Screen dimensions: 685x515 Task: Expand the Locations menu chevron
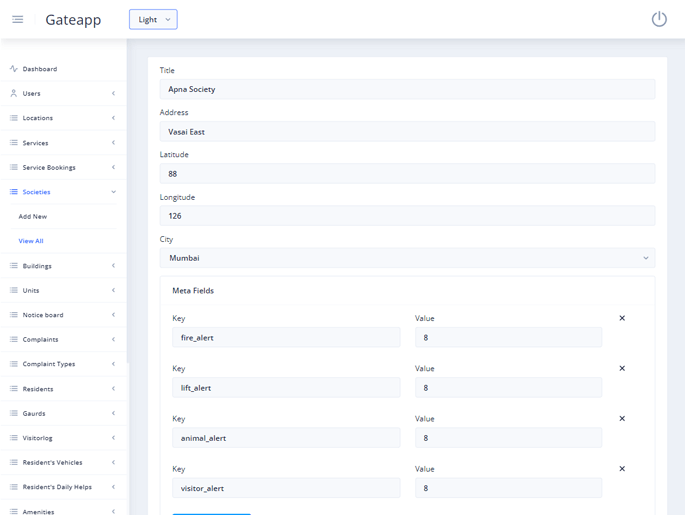click(x=114, y=118)
